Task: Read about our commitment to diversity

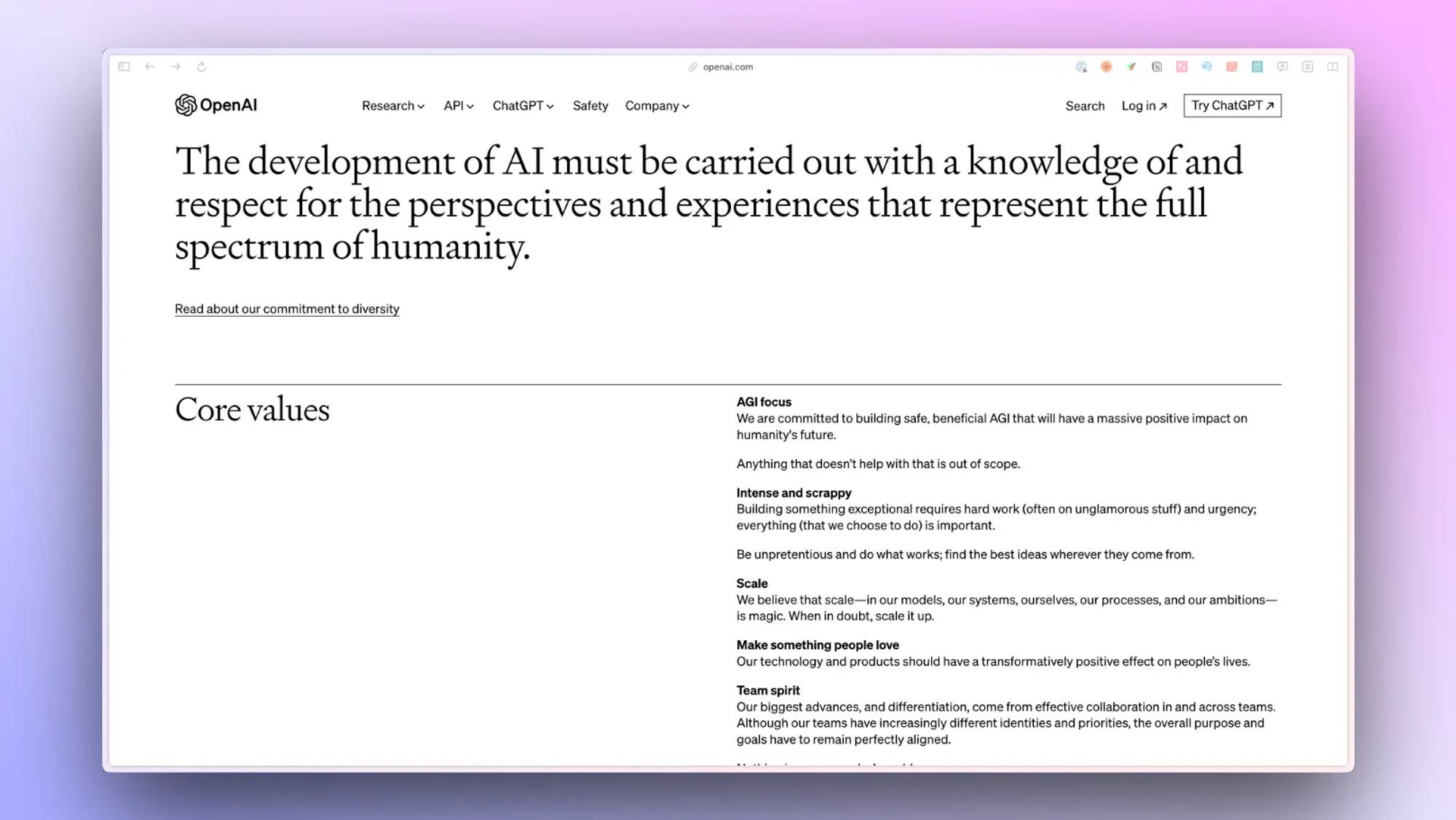Action: [287, 309]
